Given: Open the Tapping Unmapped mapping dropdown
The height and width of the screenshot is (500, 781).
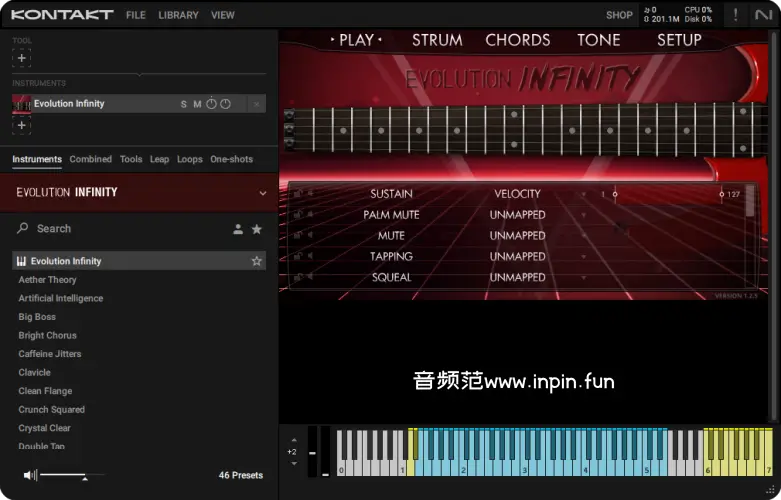Looking at the screenshot, I should pos(584,257).
